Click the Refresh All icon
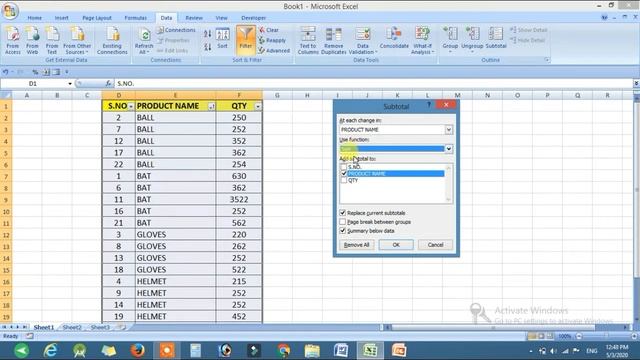Image resolution: width=640 pixels, height=360 pixels. [x=144, y=40]
